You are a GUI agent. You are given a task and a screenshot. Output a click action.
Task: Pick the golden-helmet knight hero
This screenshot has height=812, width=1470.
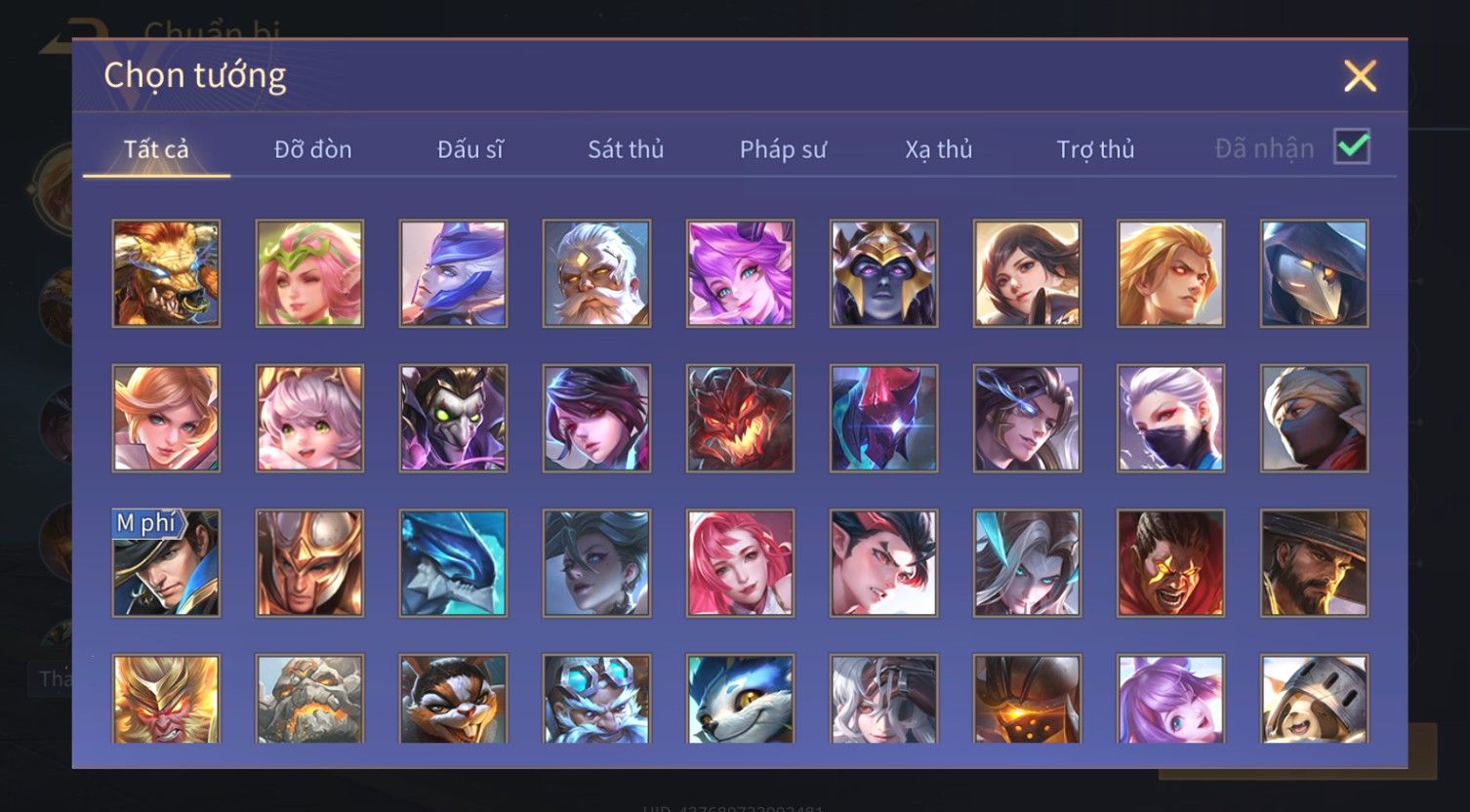pyautogui.click(x=309, y=563)
